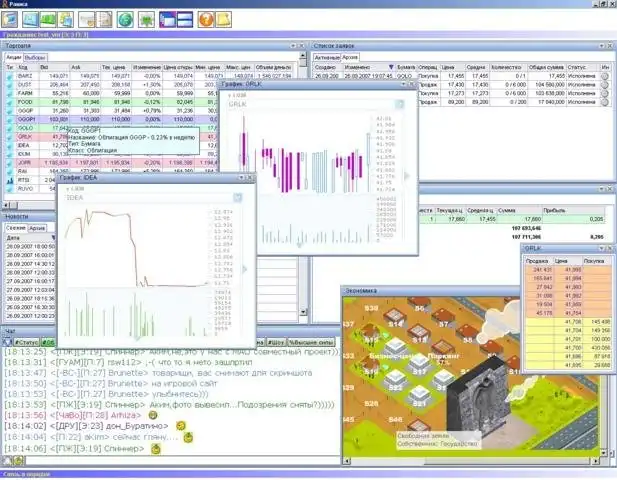Open the График: IDEA window dropdown arrow
Screen dimensions: 617x480
click(241, 178)
